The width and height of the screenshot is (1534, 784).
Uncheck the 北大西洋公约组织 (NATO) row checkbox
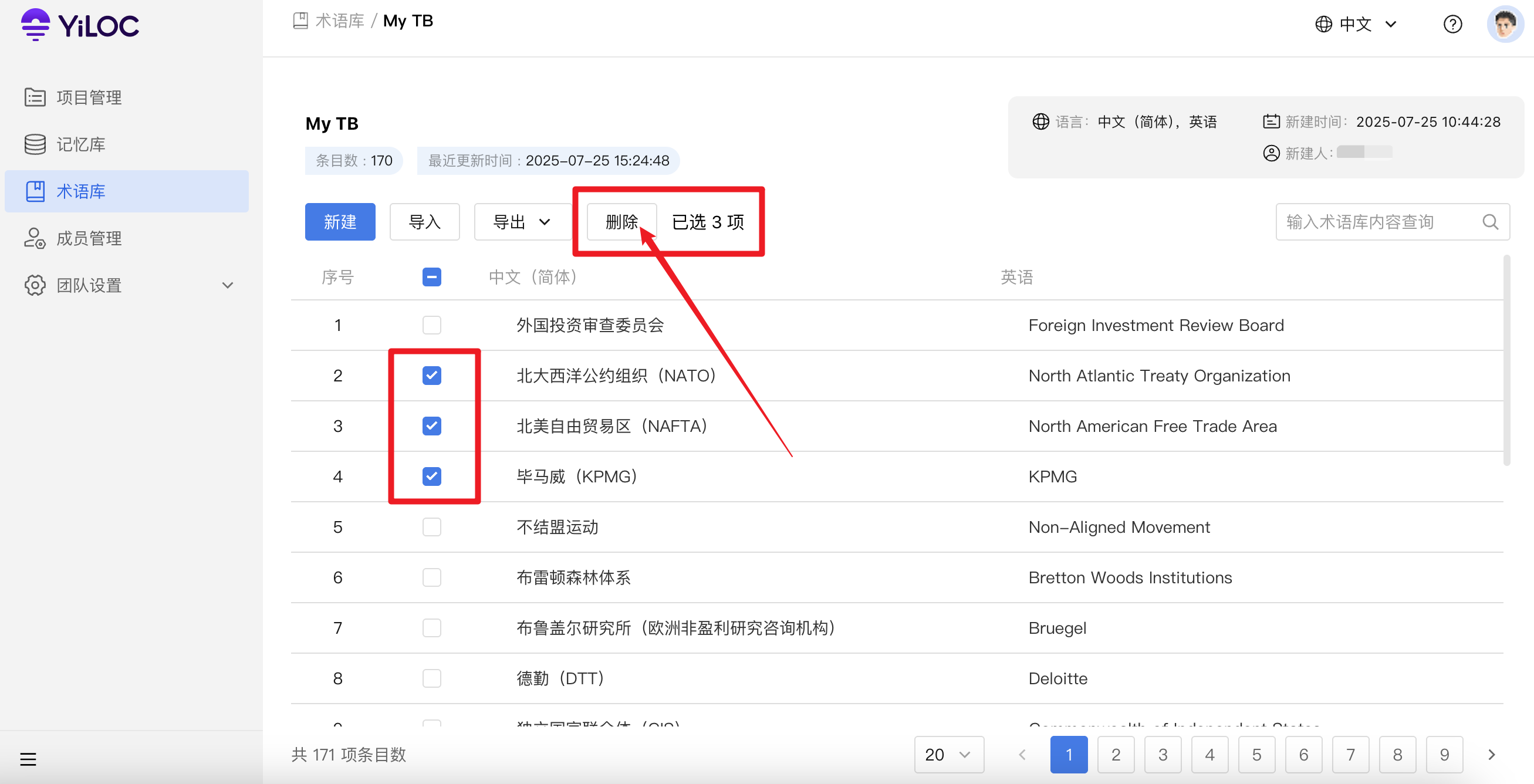[432, 376]
